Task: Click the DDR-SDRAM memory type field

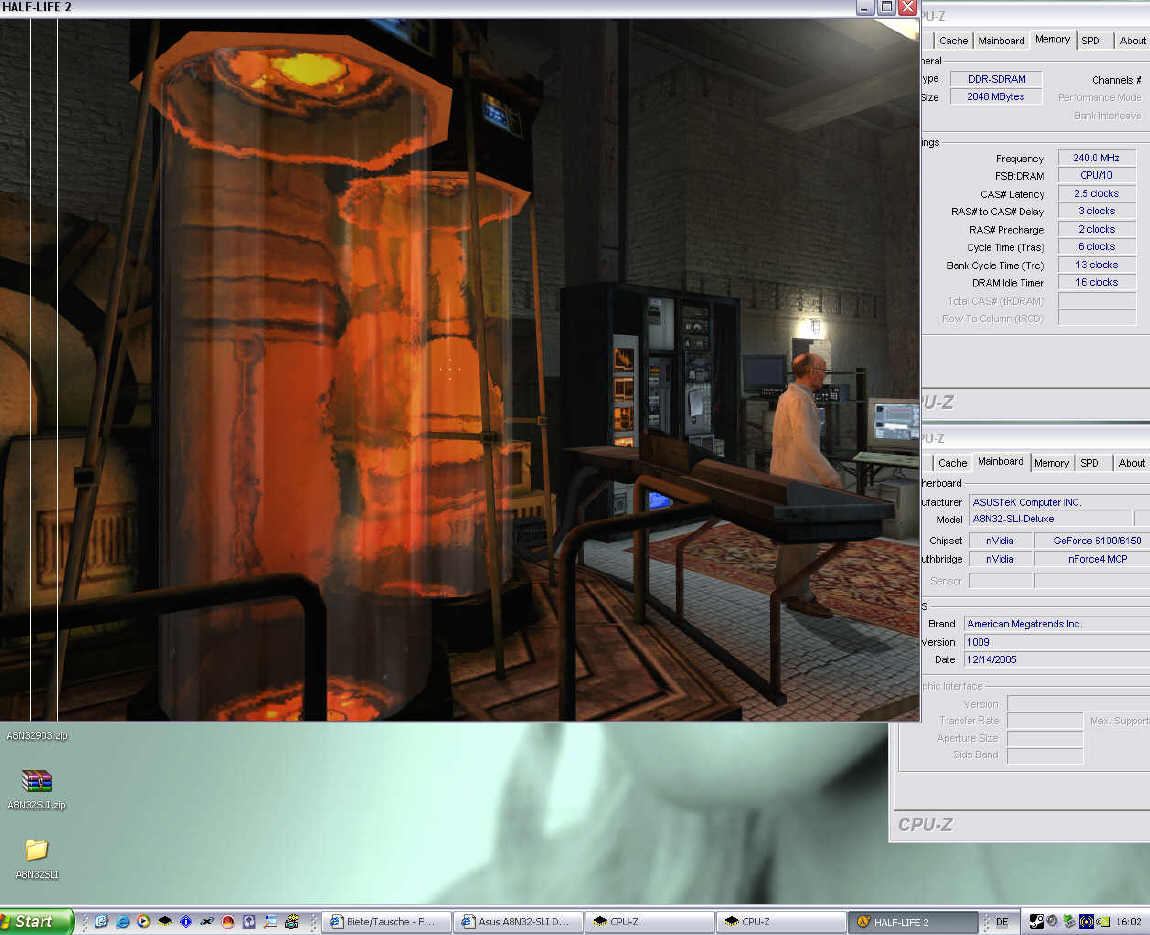Action: [996, 78]
